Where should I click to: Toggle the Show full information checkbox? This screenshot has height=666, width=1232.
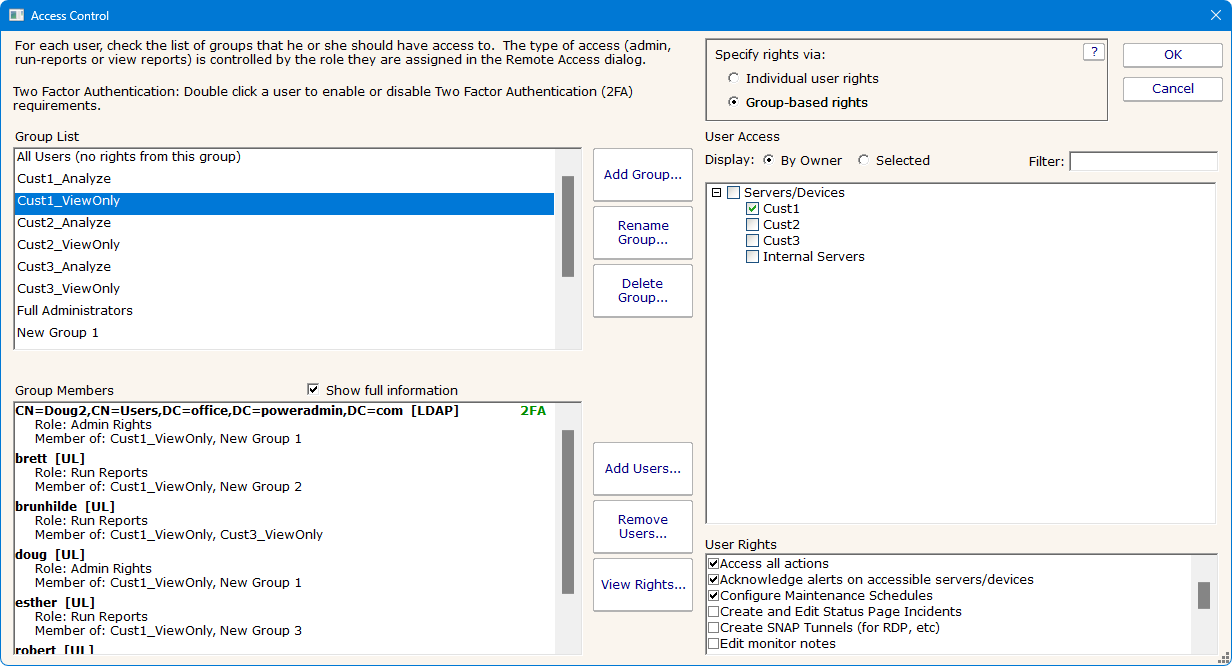[x=313, y=390]
